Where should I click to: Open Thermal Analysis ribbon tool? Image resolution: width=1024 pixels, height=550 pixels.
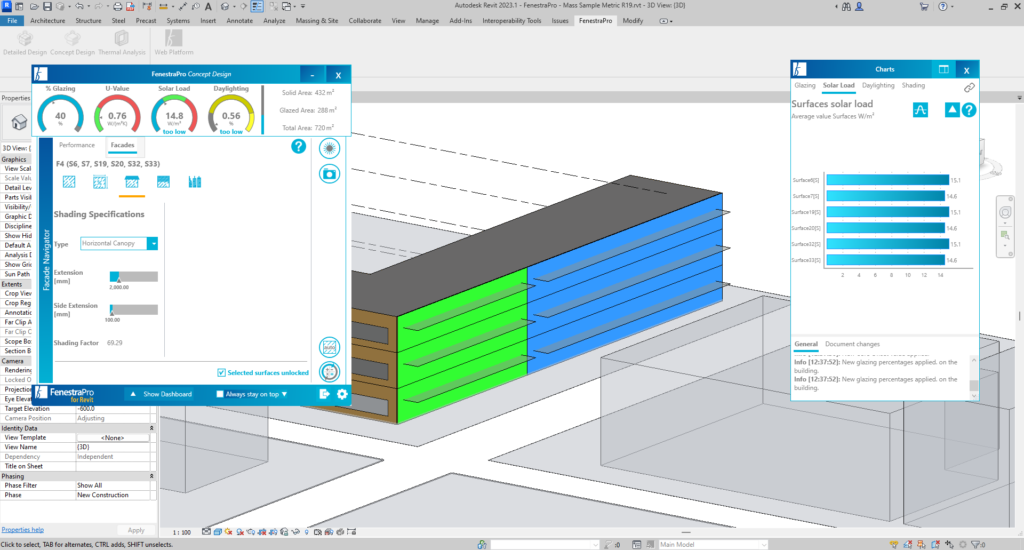[121, 43]
